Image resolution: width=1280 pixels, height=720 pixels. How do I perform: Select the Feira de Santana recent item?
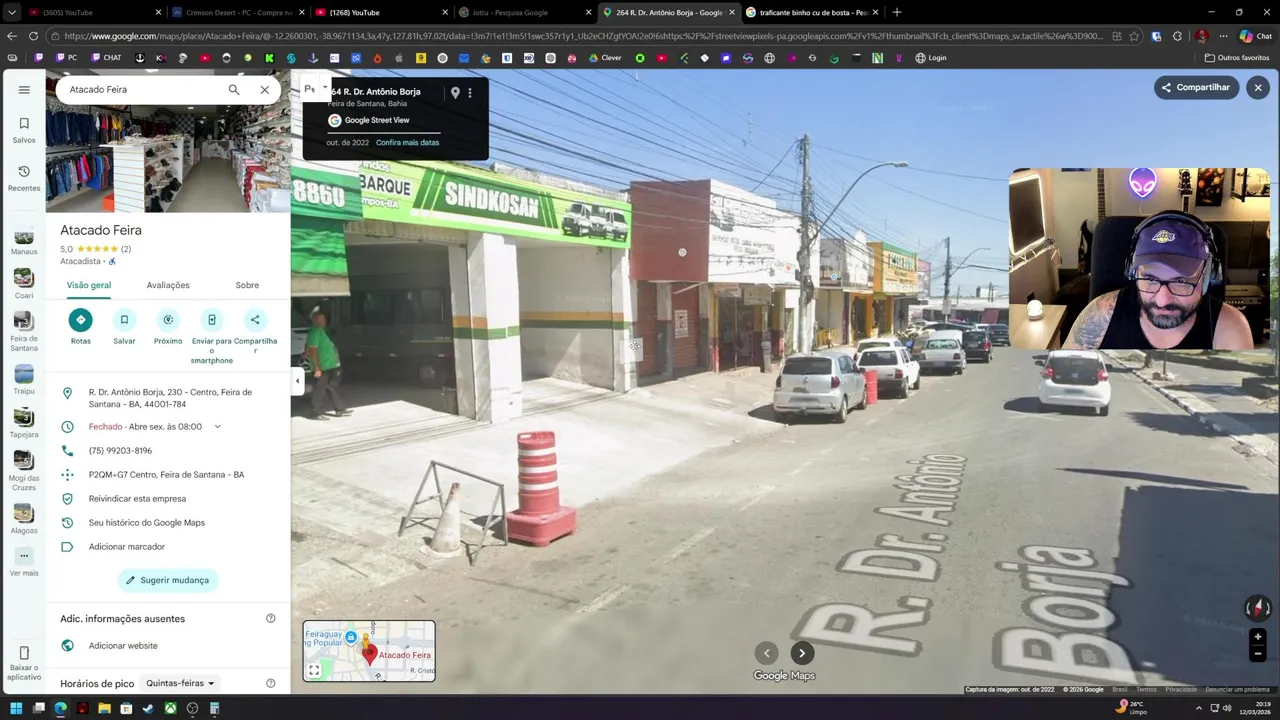tap(24, 332)
